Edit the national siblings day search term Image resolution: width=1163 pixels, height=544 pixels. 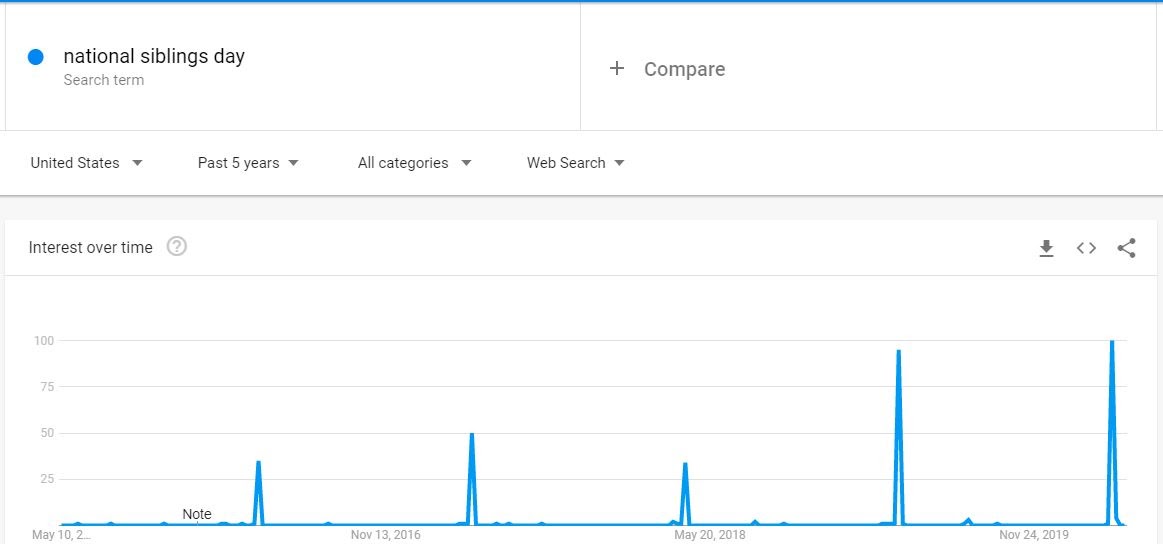(x=154, y=56)
